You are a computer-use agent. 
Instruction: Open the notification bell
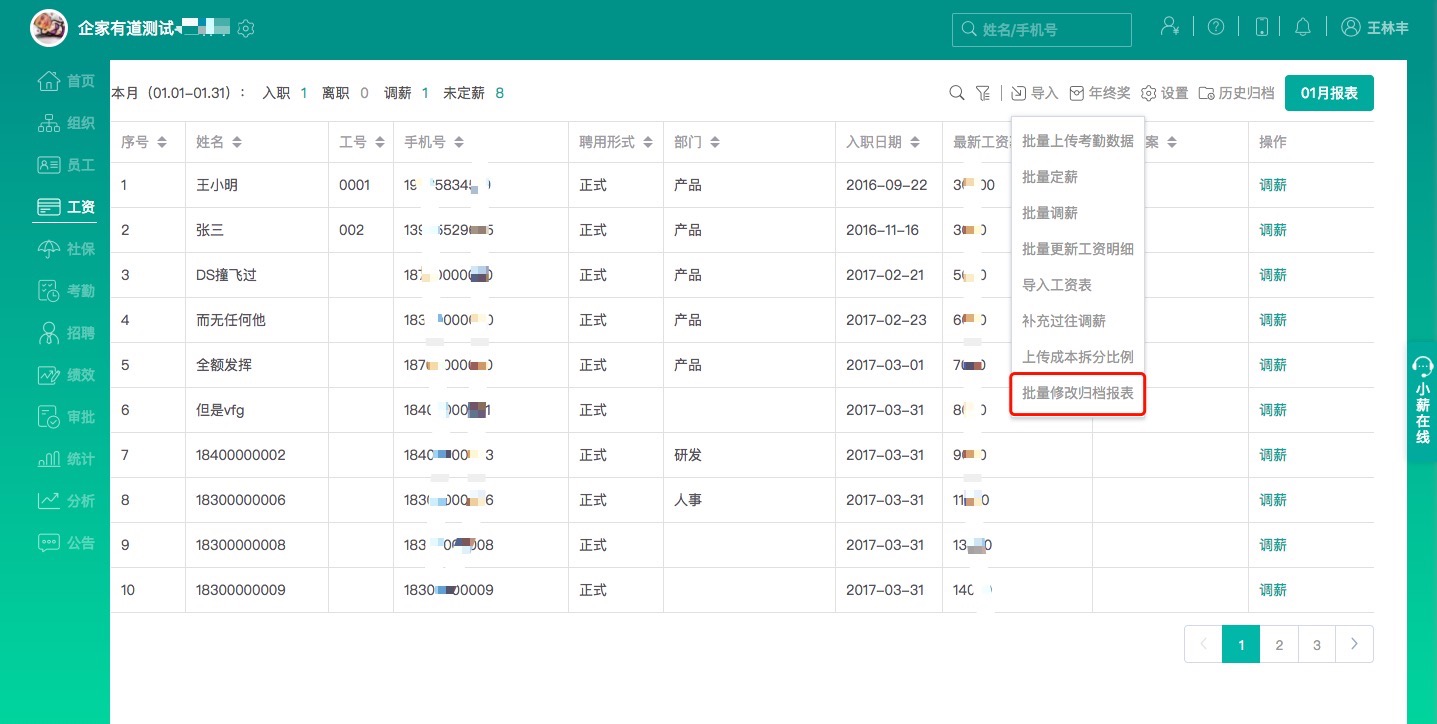pos(1302,27)
